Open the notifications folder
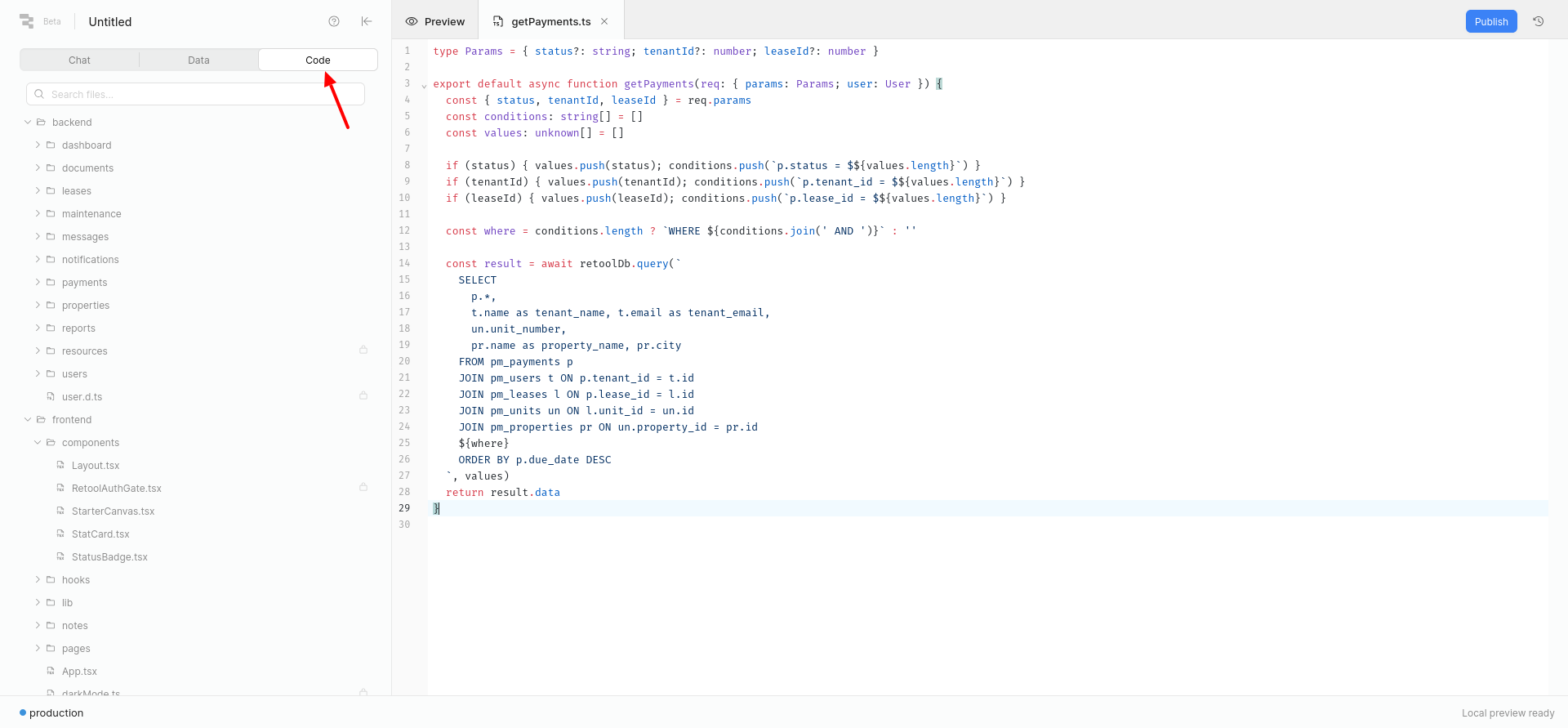The image size is (1568, 728). (90, 259)
